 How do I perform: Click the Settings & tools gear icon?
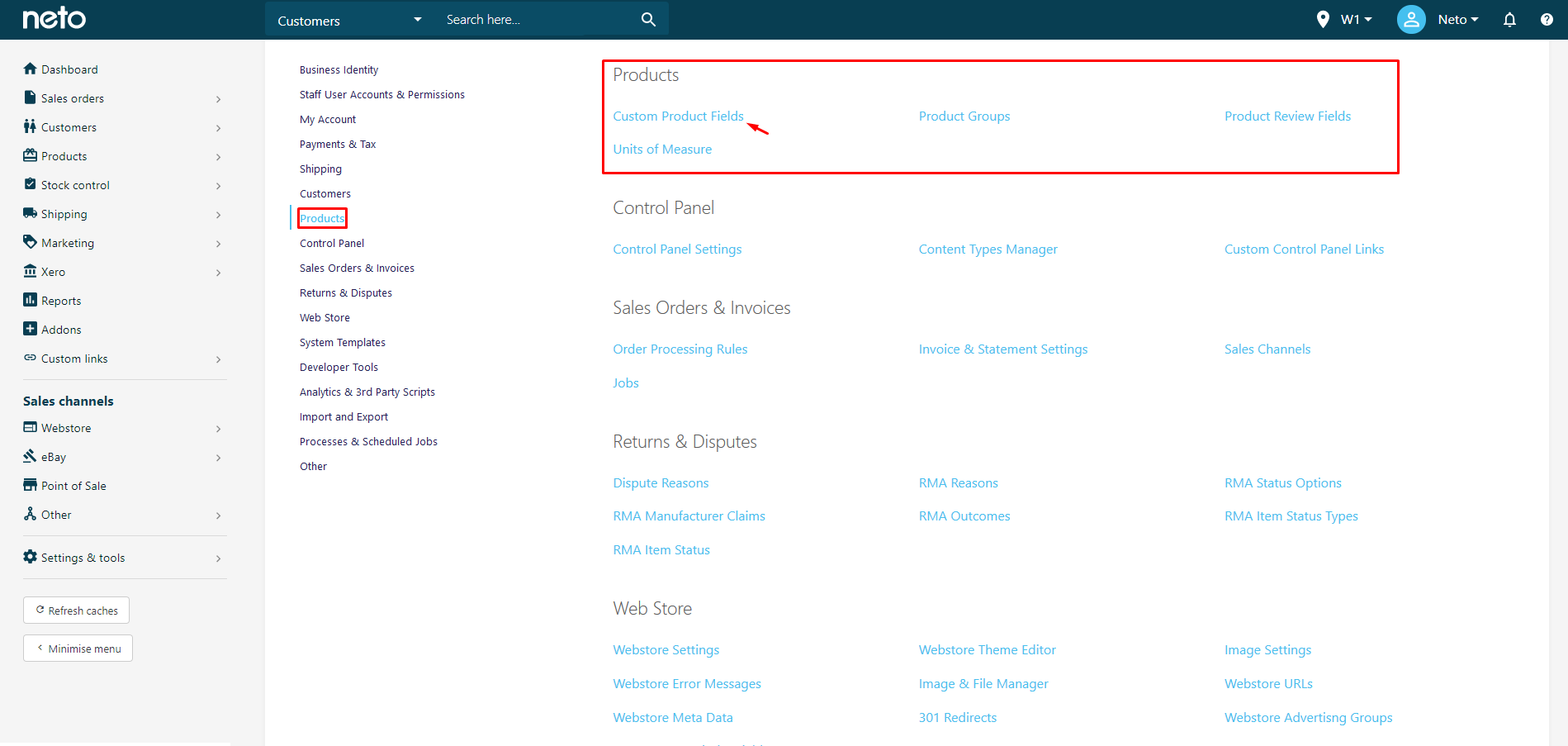(31, 557)
